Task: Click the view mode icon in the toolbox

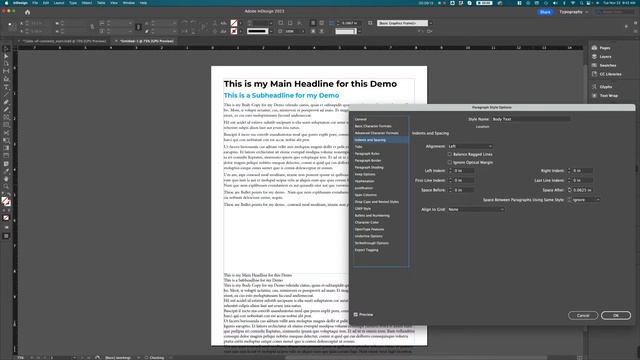Action: [x=6, y=236]
